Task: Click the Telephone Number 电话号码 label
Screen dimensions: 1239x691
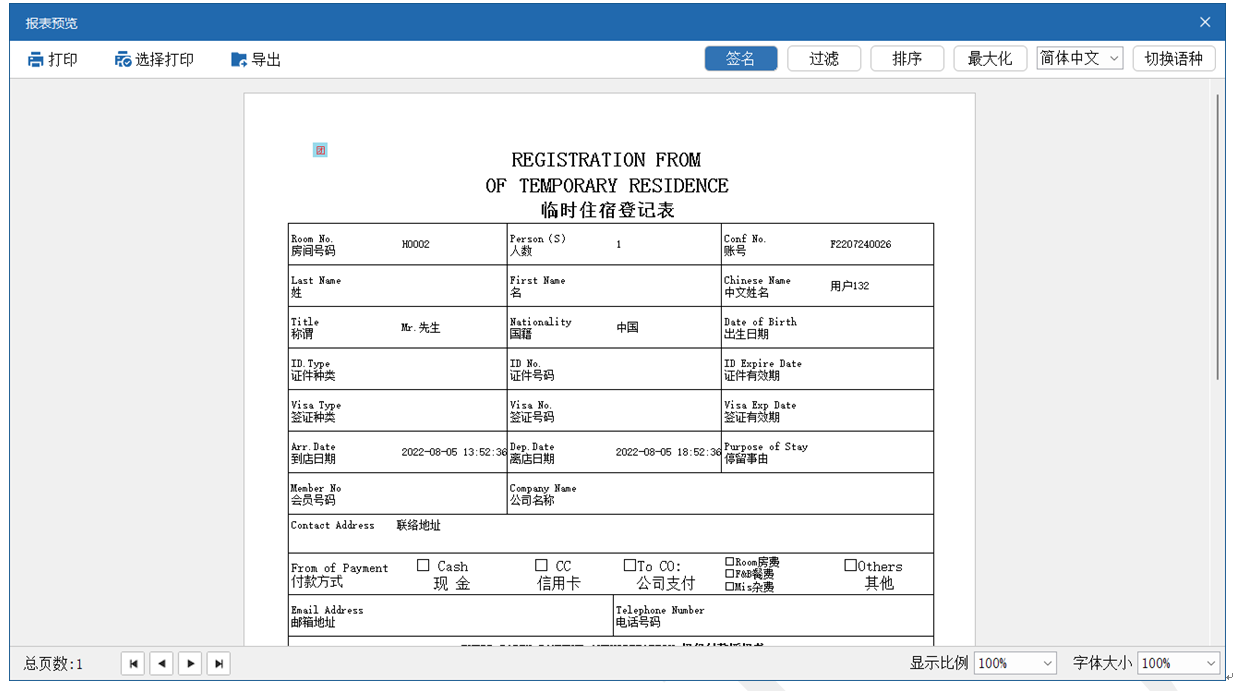Action: 660,616
